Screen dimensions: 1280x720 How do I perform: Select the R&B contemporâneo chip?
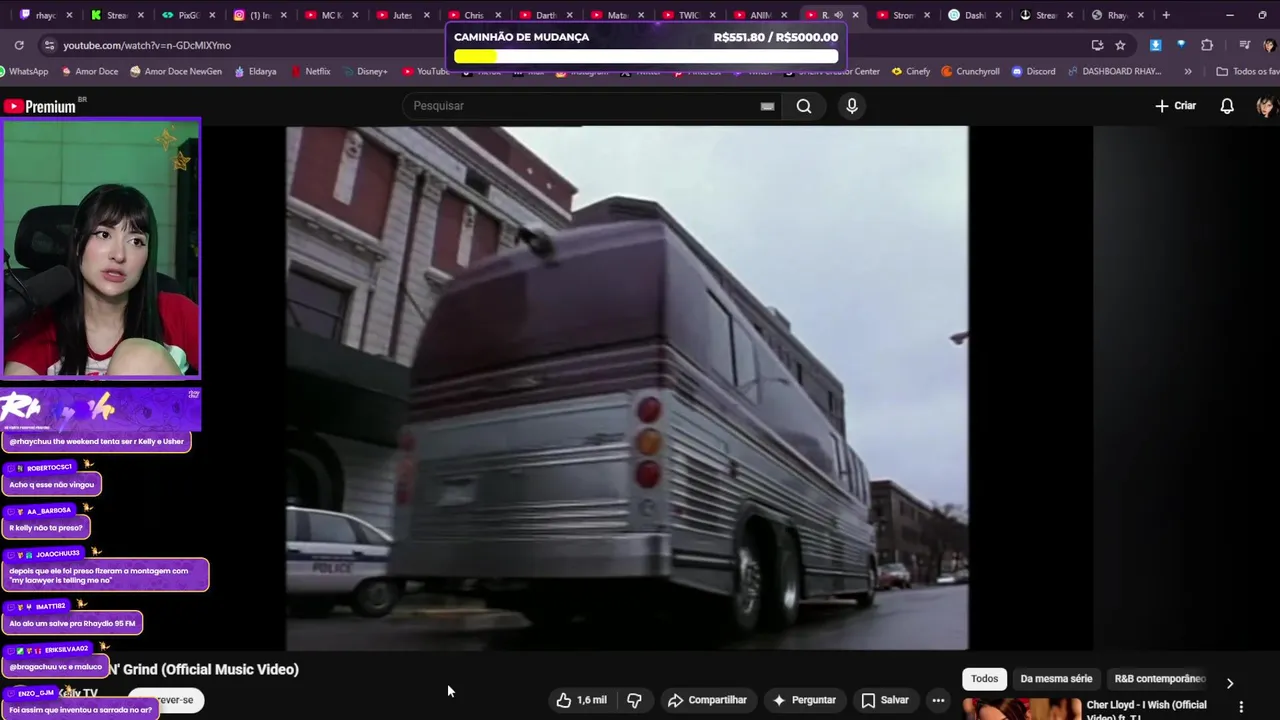(x=1160, y=679)
